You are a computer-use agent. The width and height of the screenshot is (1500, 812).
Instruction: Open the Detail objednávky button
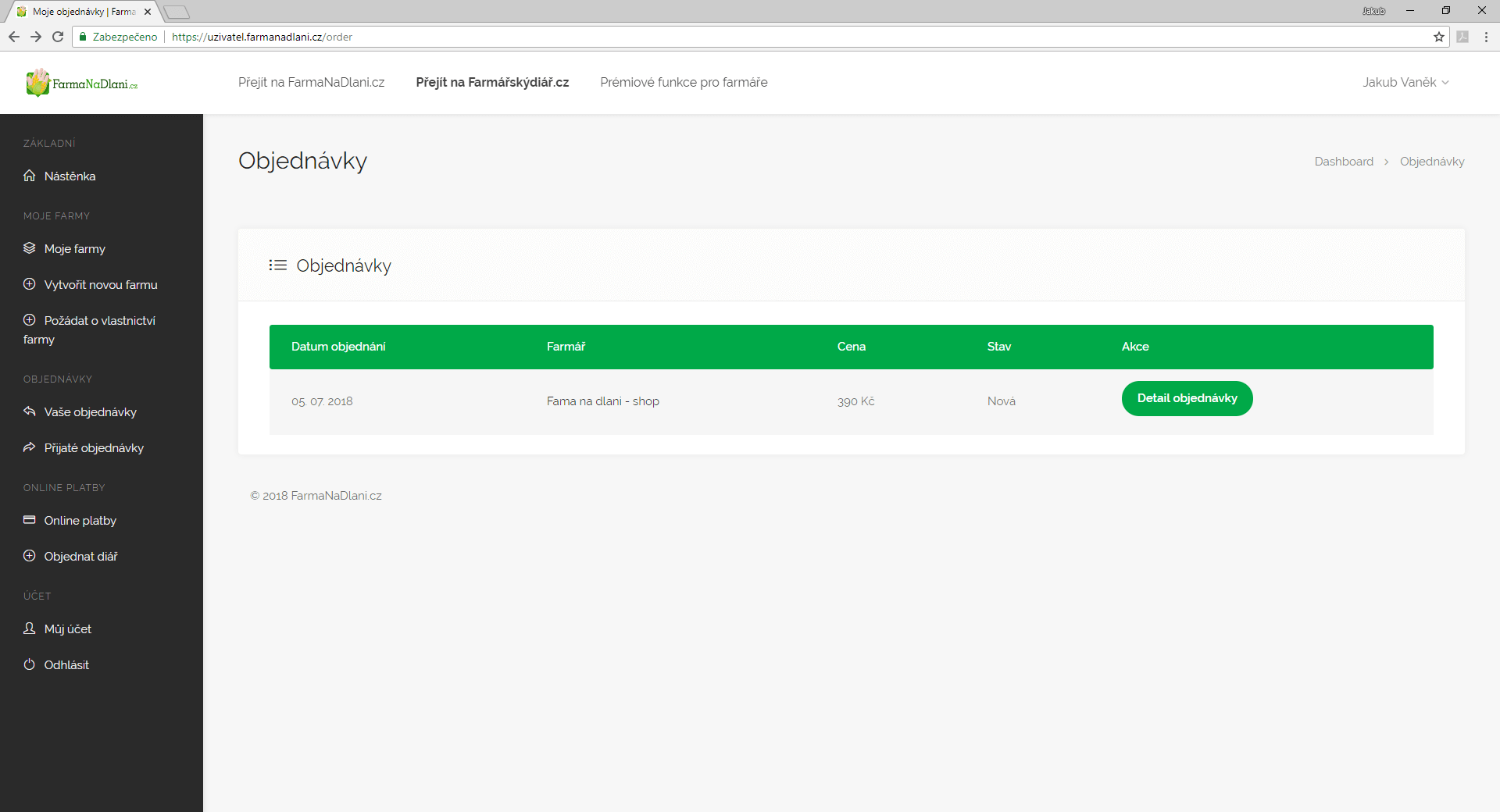pyautogui.click(x=1187, y=399)
